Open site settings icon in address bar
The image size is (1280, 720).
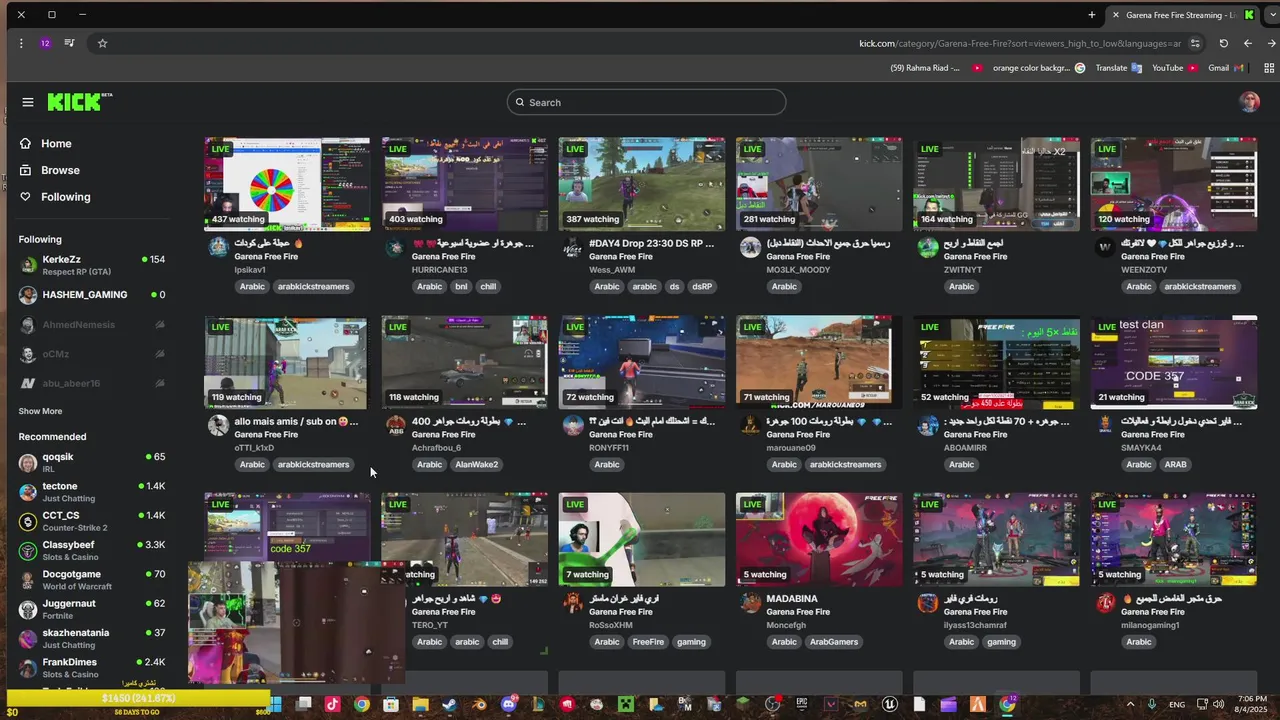tap(1195, 43)
